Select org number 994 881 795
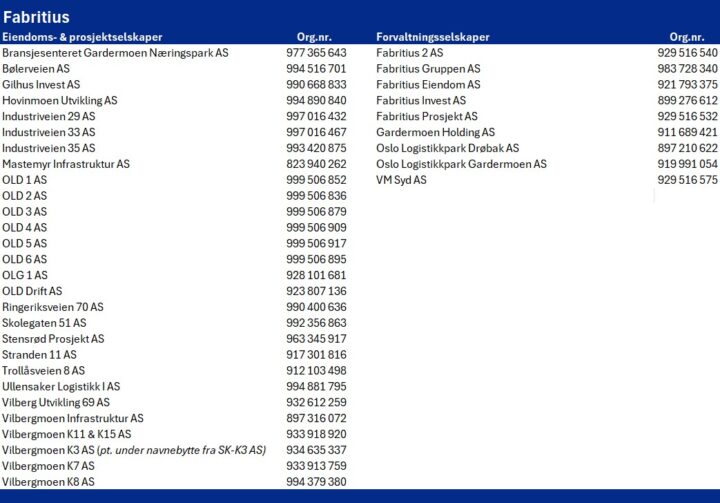This screenshot has height=503, width=720. tap(316, 387)
